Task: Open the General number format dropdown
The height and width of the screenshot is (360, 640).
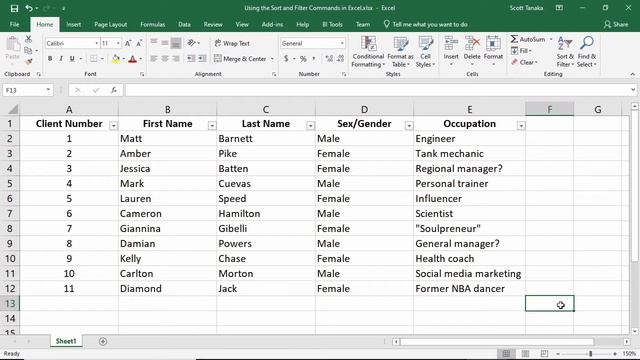Action: point(342,43)
